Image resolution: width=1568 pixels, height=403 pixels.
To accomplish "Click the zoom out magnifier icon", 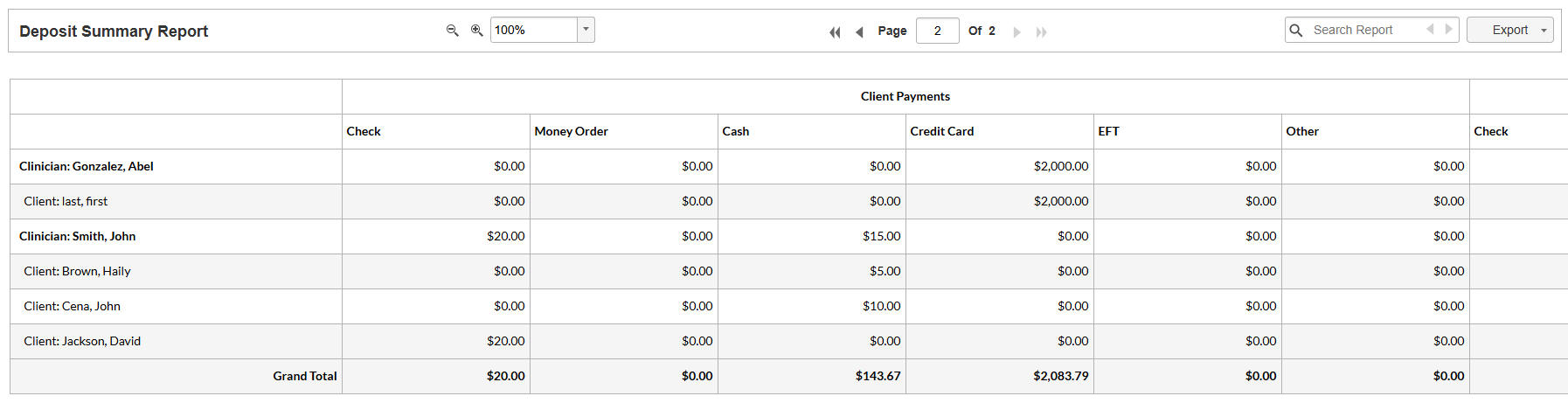I will (452, 30).
